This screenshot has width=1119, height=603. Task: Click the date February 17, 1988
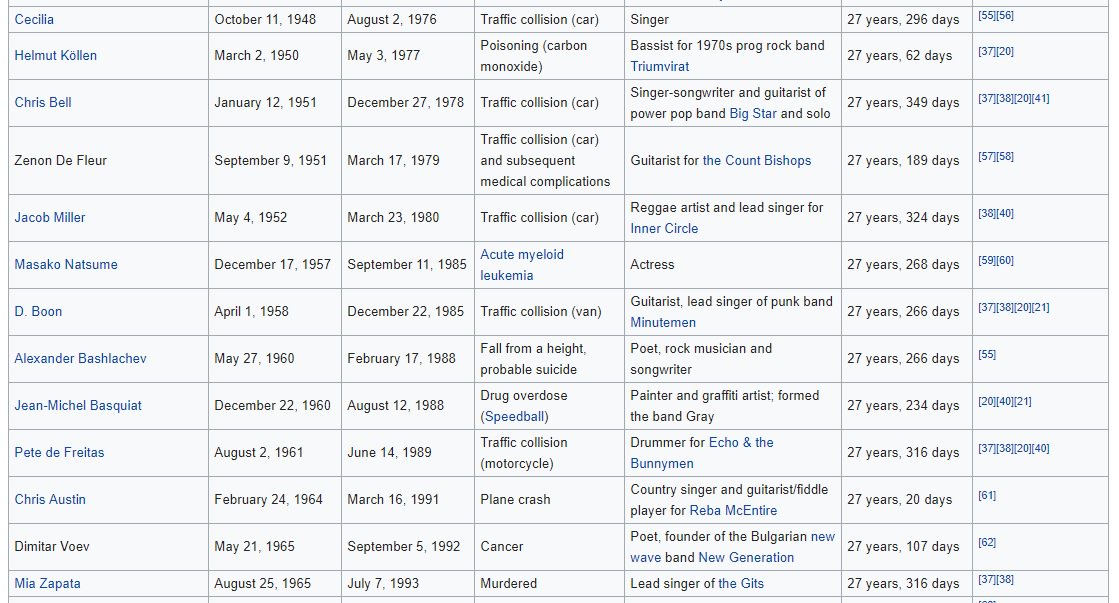[401, 358]
